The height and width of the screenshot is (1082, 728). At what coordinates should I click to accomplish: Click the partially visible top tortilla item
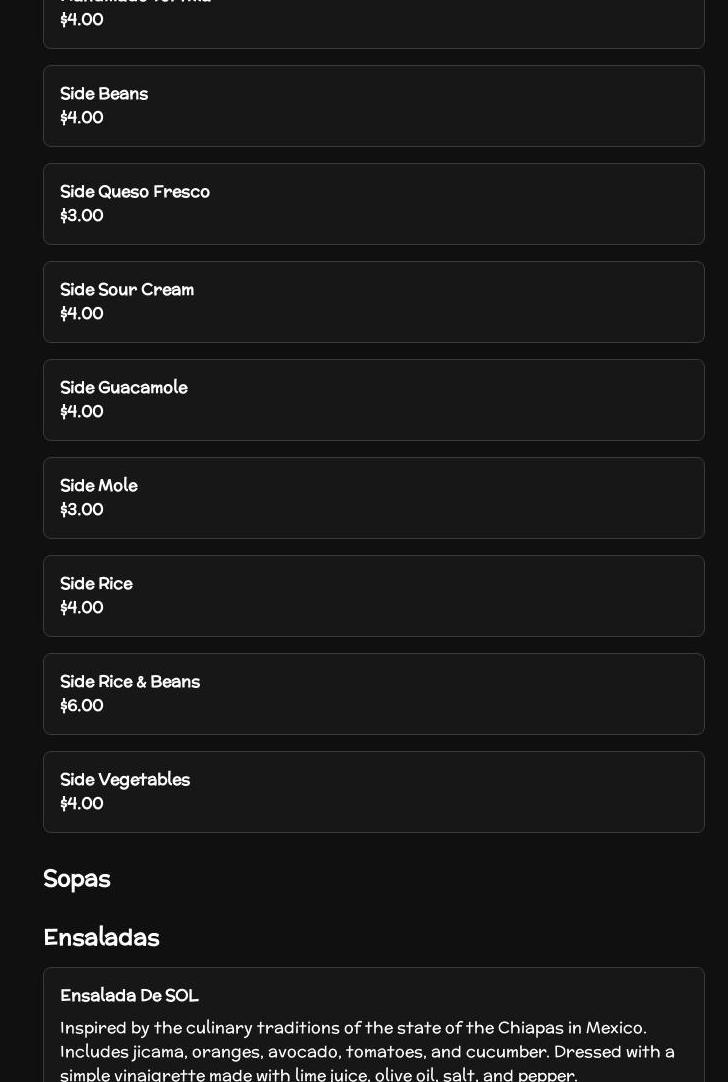tap(373, 20)
